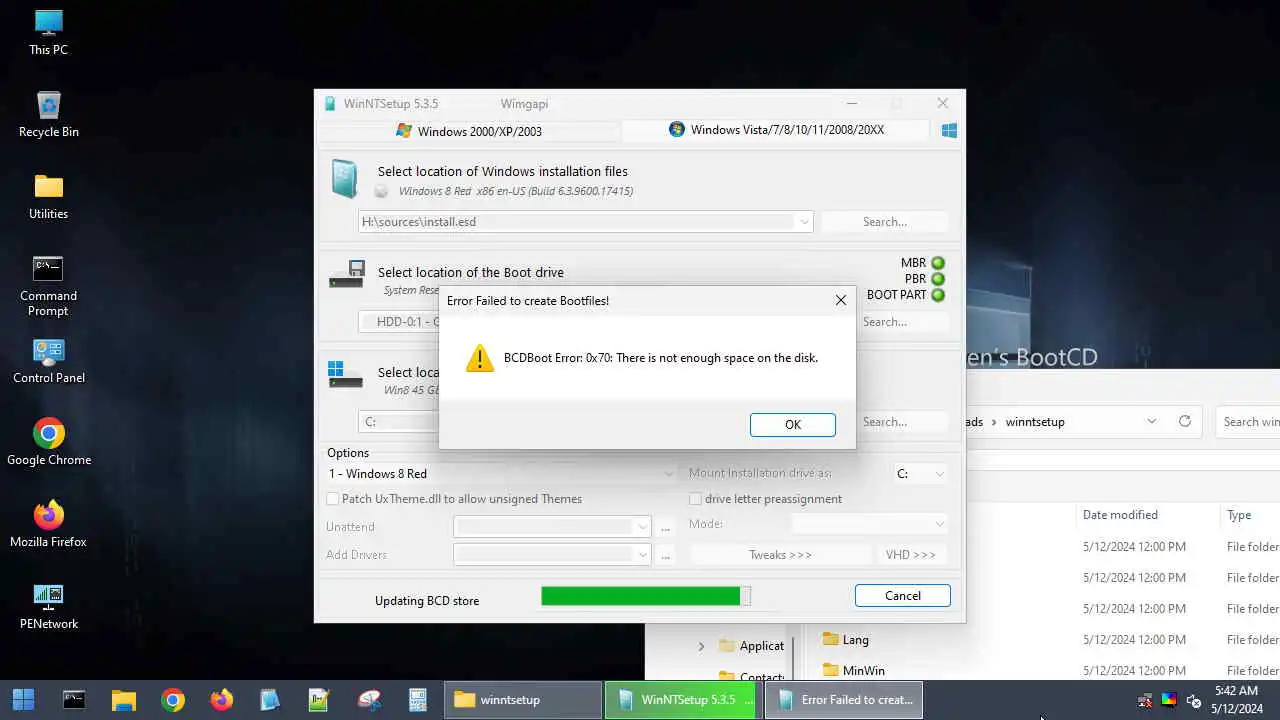Click Date modified column header
The width and height of the screenshot is (1280, 720).
pyautogui.click(x=1120, y=515)
